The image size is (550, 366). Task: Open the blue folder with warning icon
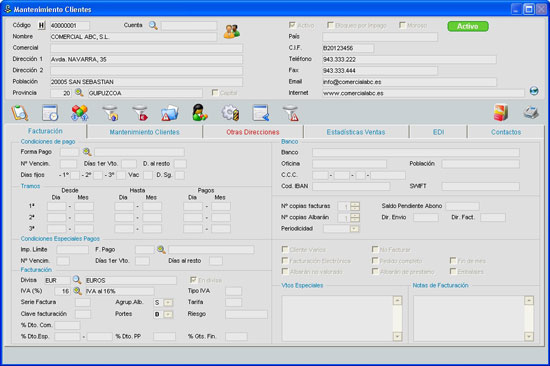[170, 113]
